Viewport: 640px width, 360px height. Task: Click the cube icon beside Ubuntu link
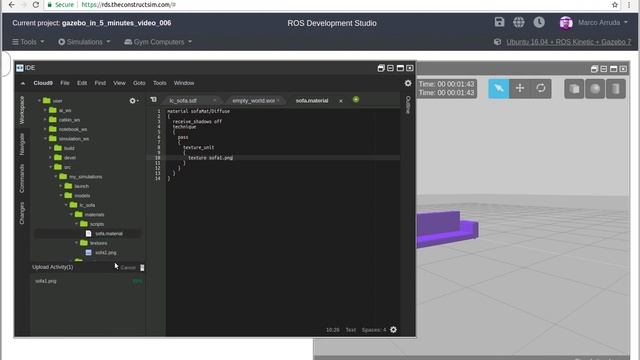point(497,42)
